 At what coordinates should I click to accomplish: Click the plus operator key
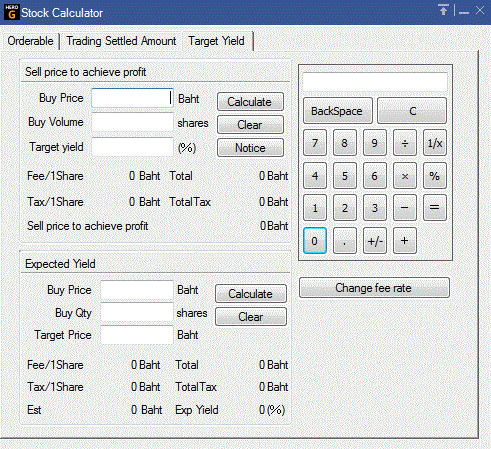click(405, 240)
